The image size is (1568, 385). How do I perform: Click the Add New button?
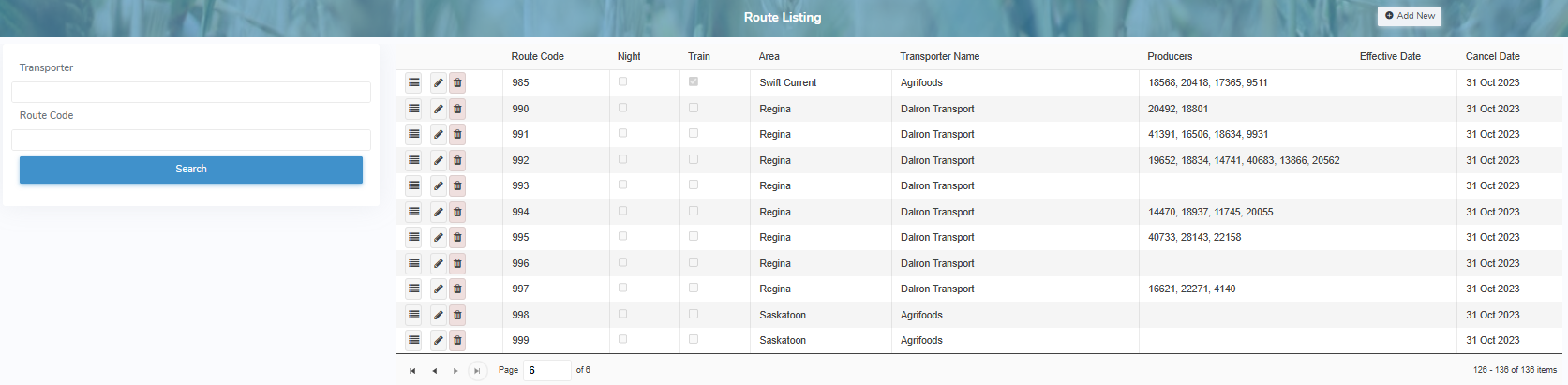(x=1410, y=16)
